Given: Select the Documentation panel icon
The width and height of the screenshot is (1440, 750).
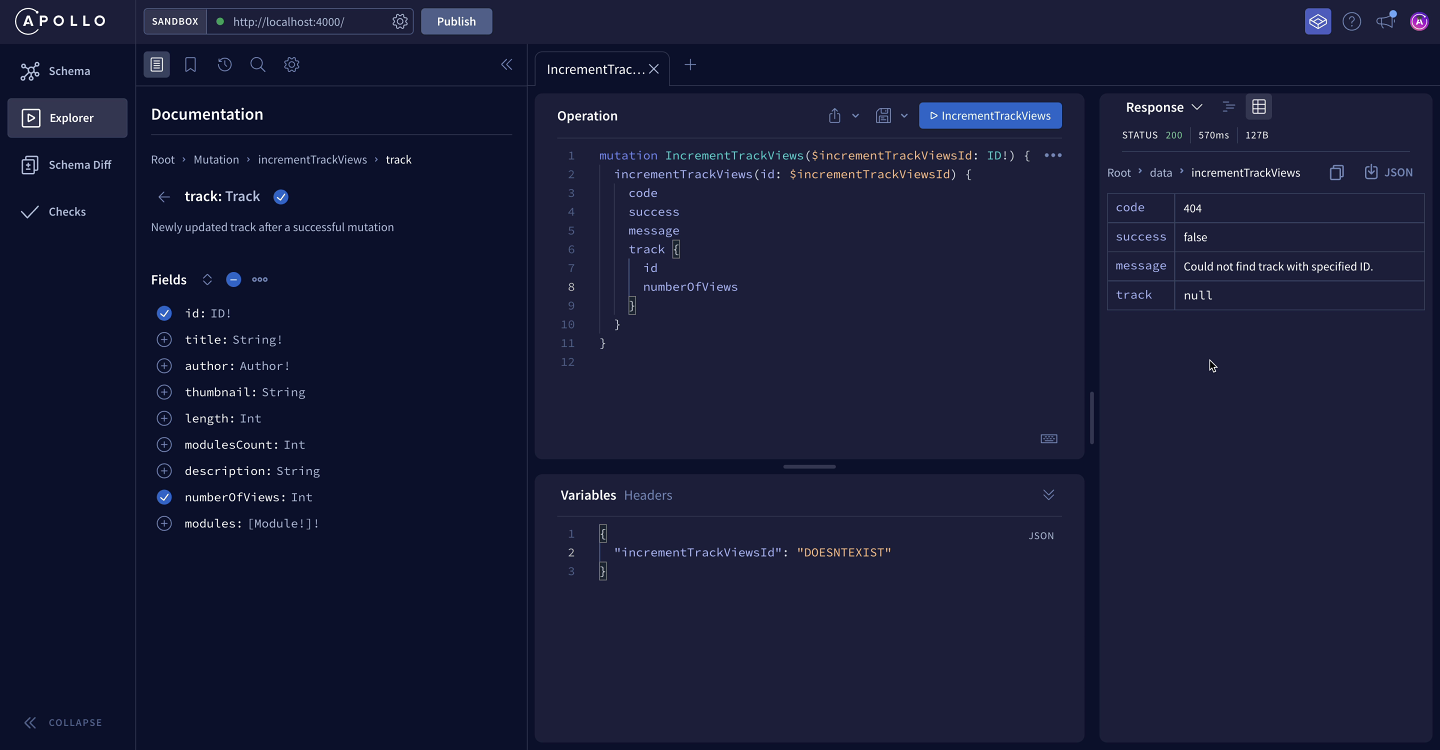Looking at the screenshot, I should 157,64.
